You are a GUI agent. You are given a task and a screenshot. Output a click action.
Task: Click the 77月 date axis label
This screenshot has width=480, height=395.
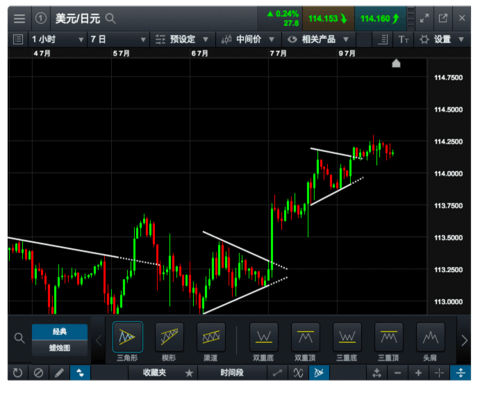pyautogui.click(x=278, y=53)
